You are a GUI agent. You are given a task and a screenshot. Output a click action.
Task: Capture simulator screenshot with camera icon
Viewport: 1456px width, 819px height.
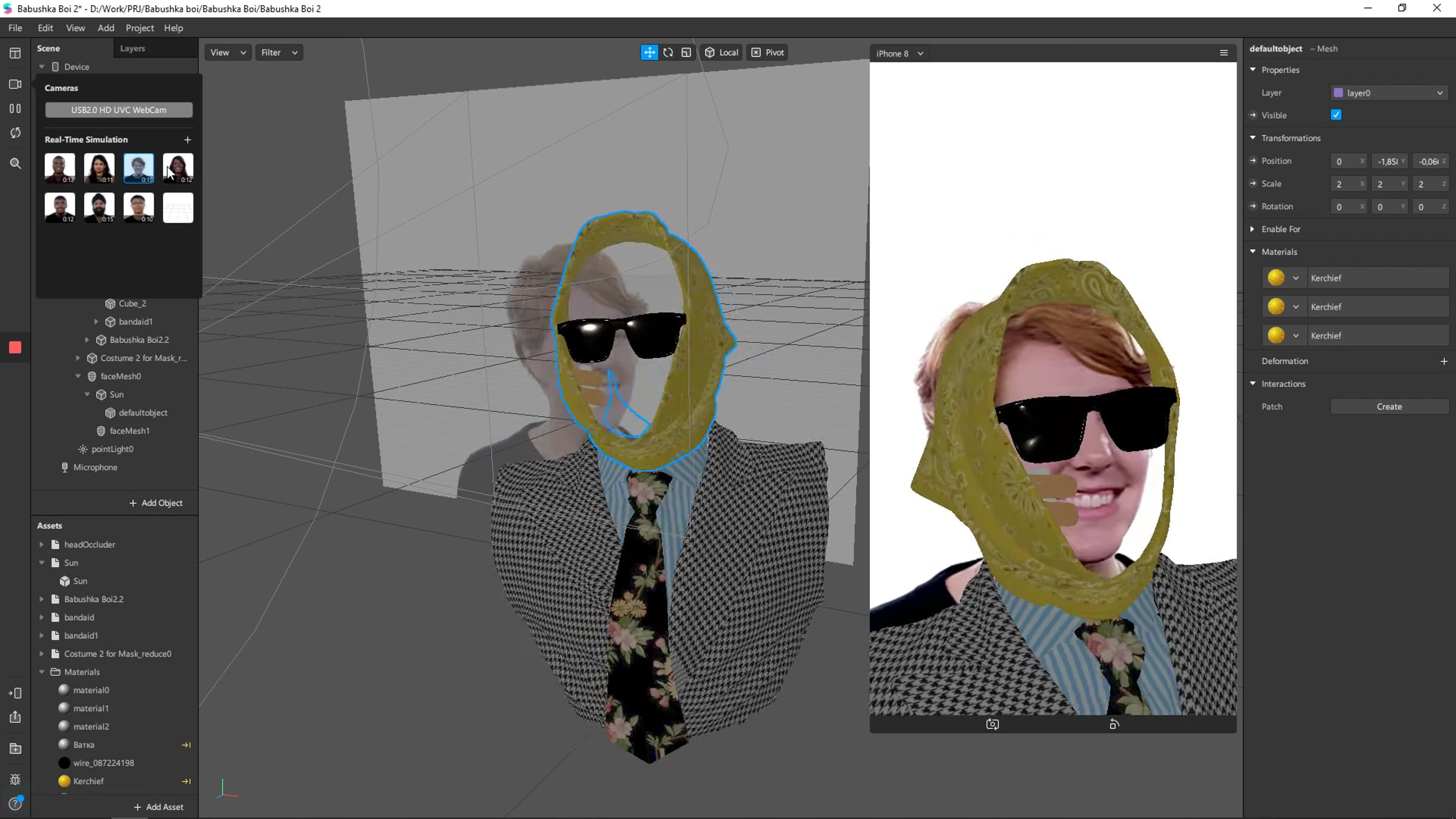click(993, 724)
